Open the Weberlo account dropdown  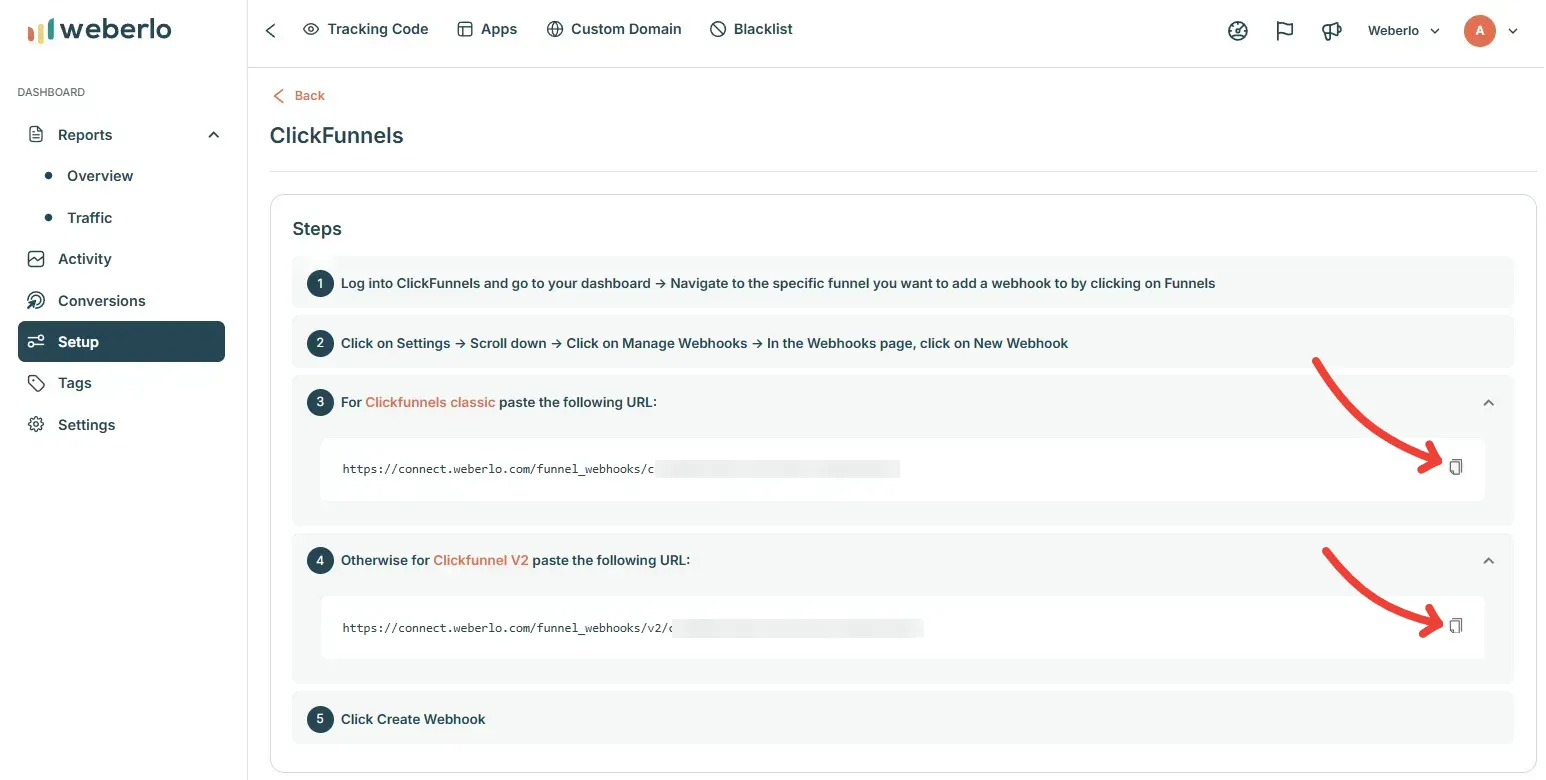(1404, 31)
